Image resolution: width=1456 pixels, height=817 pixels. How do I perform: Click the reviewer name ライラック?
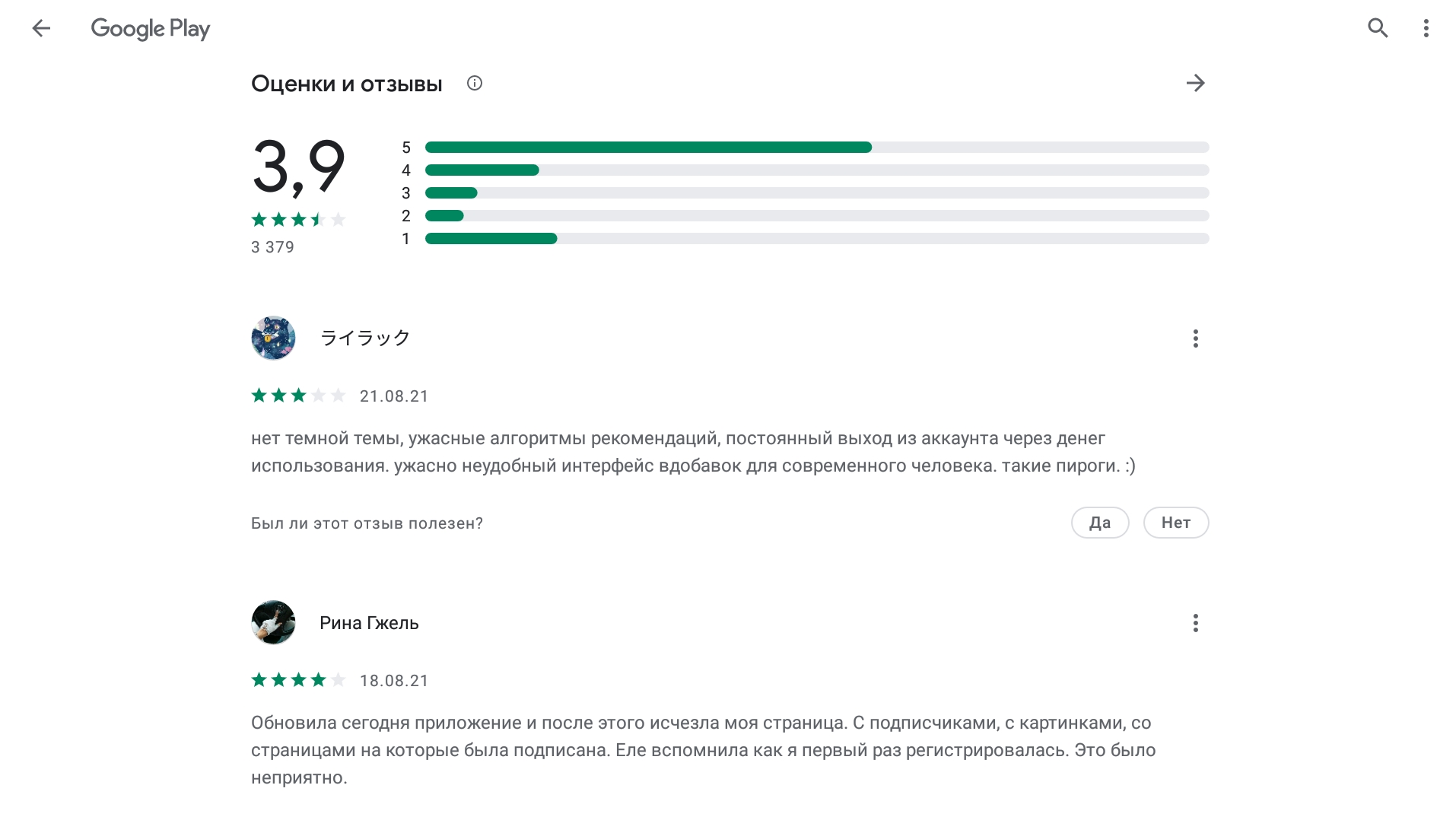(x=365, y=338)
